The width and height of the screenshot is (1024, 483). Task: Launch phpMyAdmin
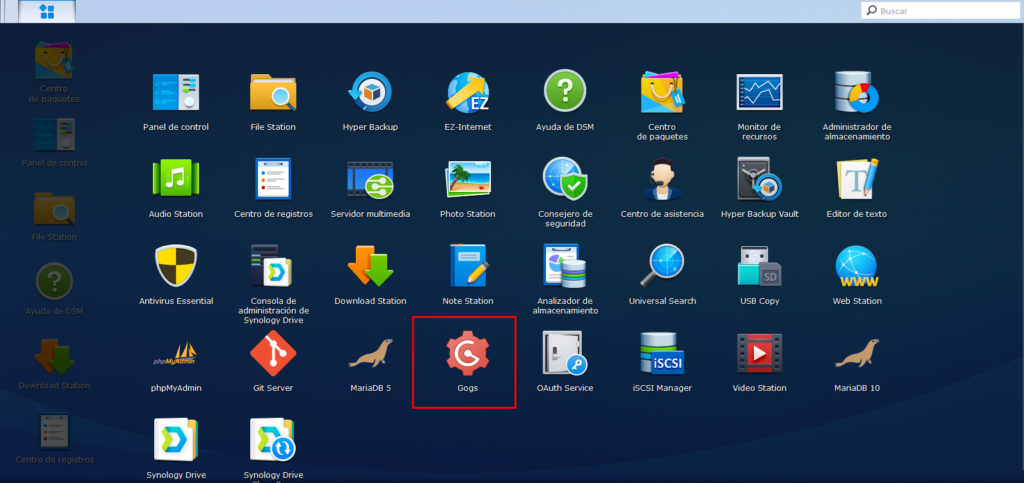click(x=176, y=353)
